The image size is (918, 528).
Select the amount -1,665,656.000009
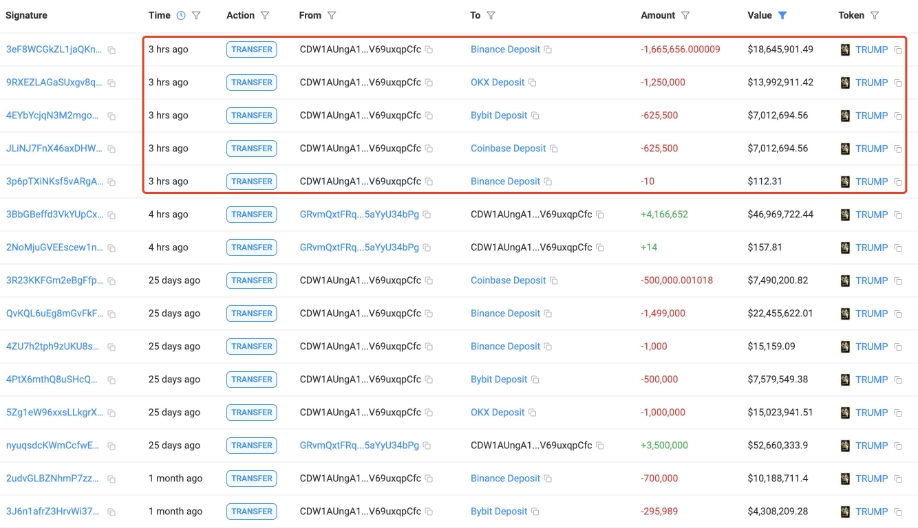click(680, 50)
